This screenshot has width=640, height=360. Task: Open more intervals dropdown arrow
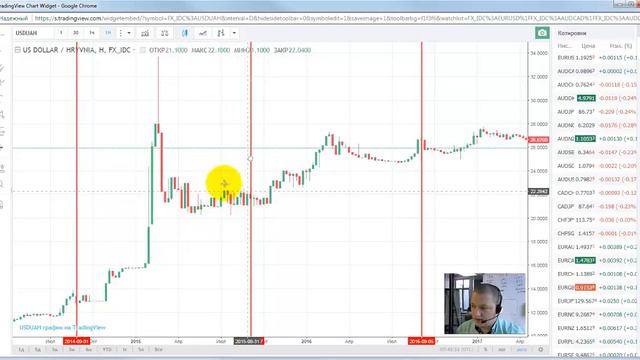[x=129, y=33]
